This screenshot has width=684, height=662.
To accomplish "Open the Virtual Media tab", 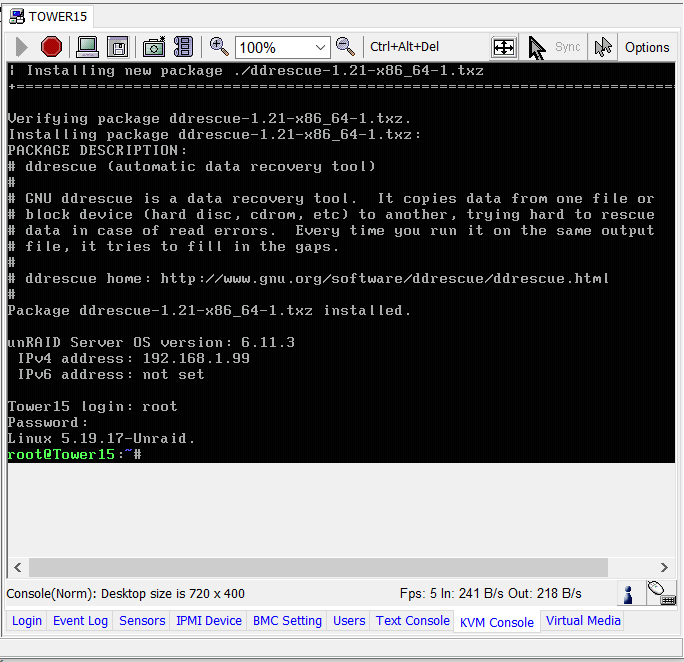I will tap(583, 621).
